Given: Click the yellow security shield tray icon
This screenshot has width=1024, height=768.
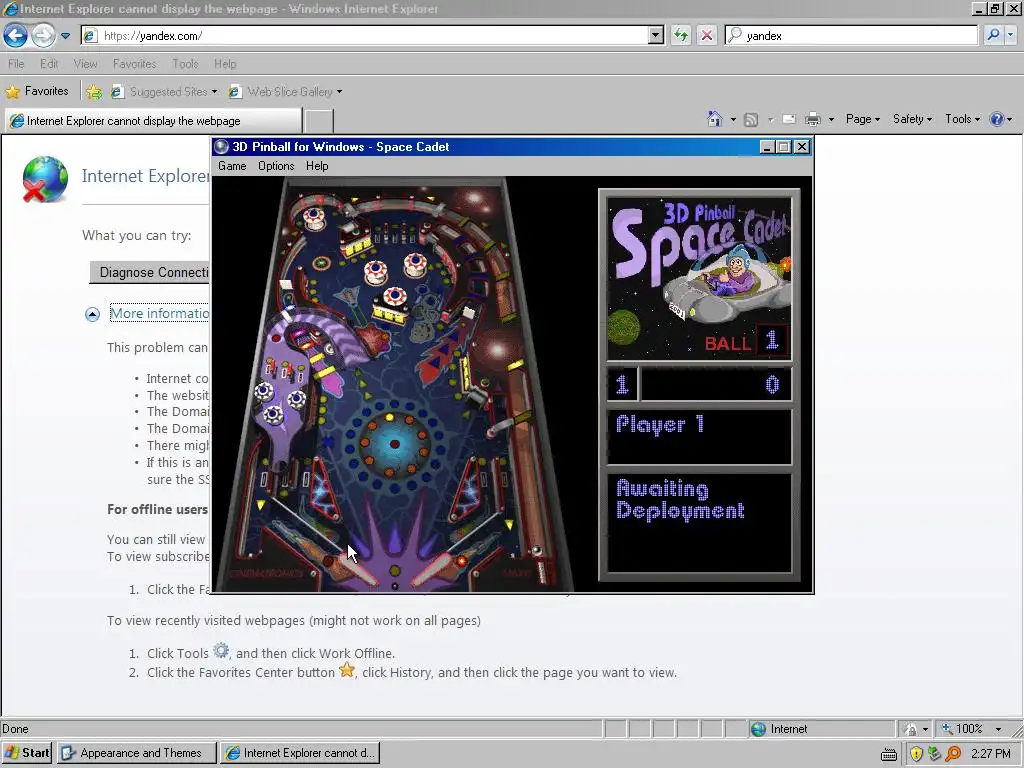Looking at the screenshot, I should (x=916, y=754).
